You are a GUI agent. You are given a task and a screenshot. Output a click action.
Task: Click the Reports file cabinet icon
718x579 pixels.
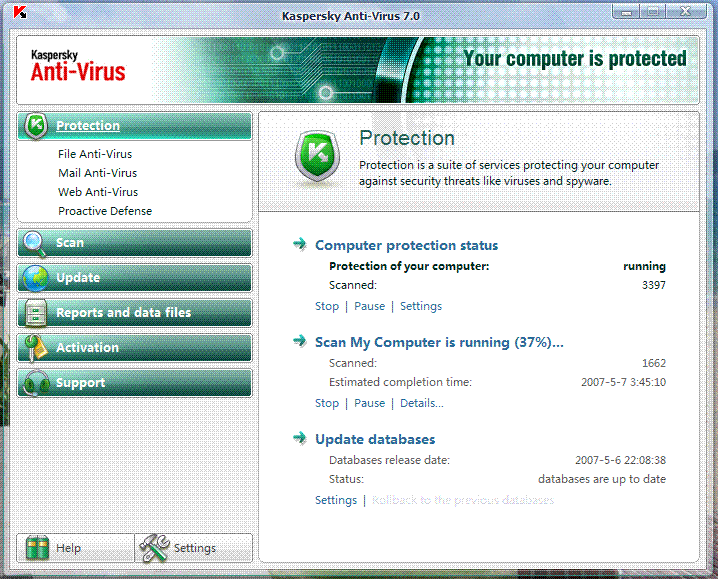35,313
